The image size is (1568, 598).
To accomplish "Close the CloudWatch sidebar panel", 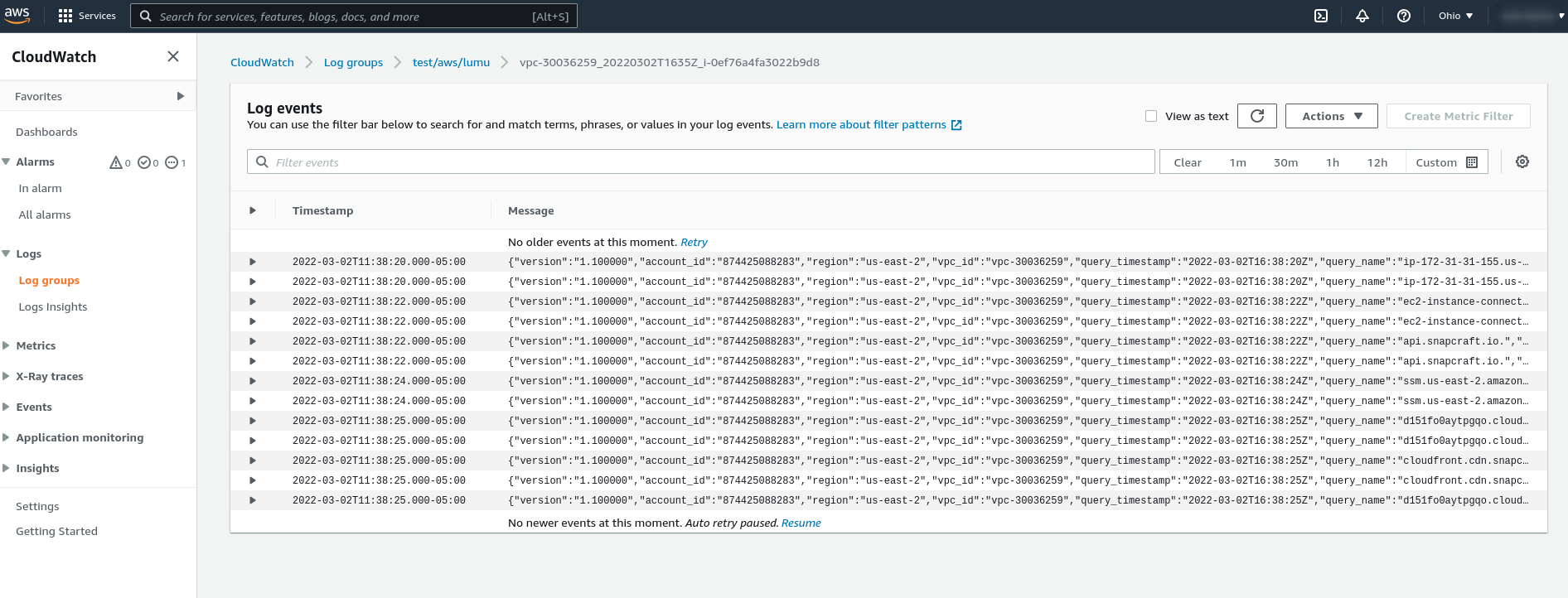I will pyautogui.click(x=173, y=56).
